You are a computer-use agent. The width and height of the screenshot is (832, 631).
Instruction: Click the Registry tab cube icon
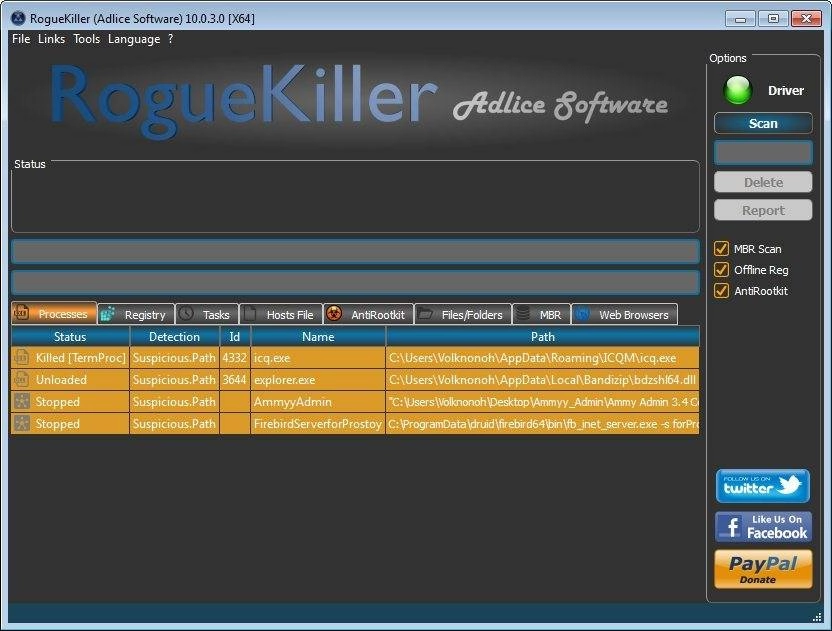(x=108, y=314)
